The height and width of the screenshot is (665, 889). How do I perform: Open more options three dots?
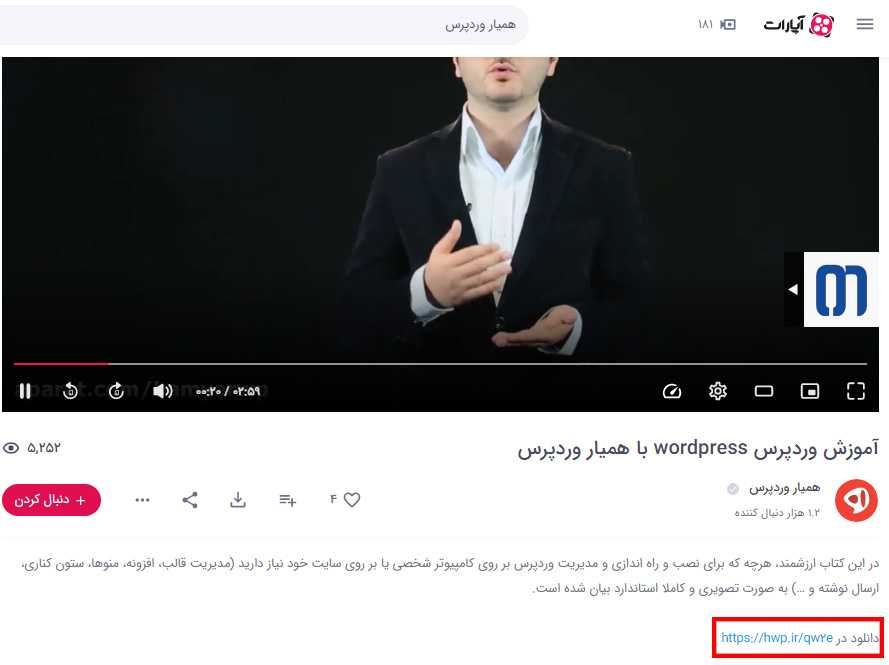(142, 500)
